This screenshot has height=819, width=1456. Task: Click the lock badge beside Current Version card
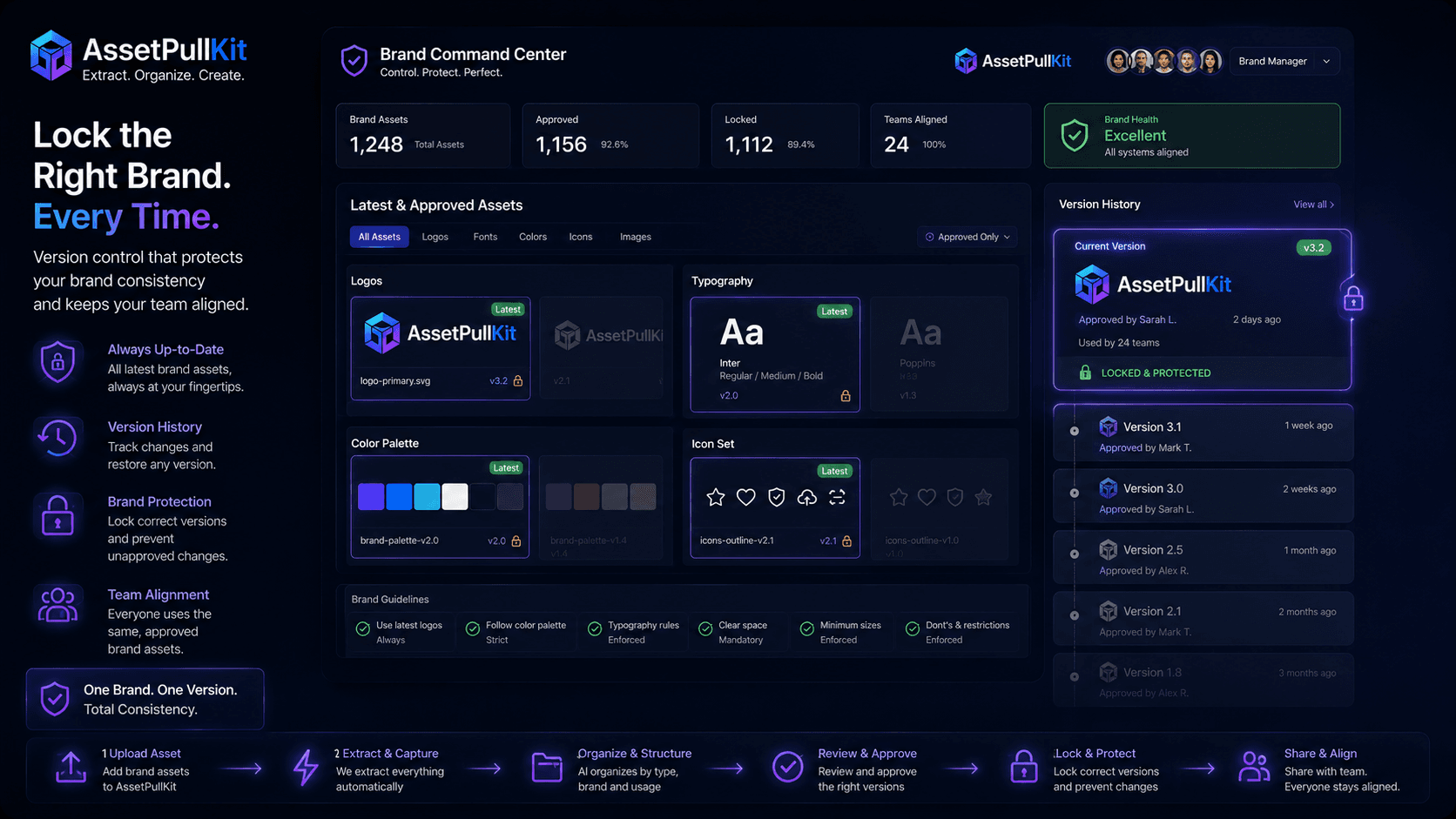[x=1353, y=299]
